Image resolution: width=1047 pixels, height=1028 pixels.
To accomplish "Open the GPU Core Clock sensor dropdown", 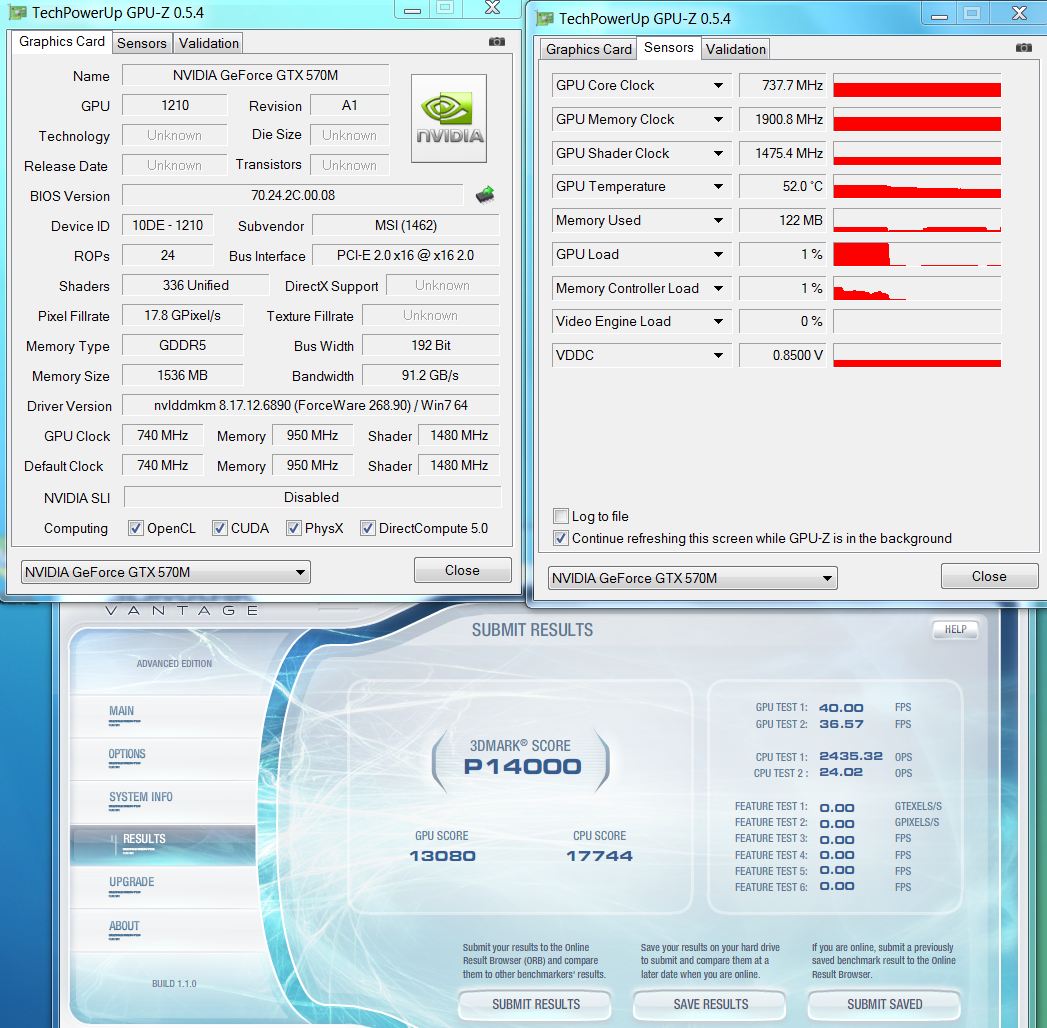I will tap(718, 85).
